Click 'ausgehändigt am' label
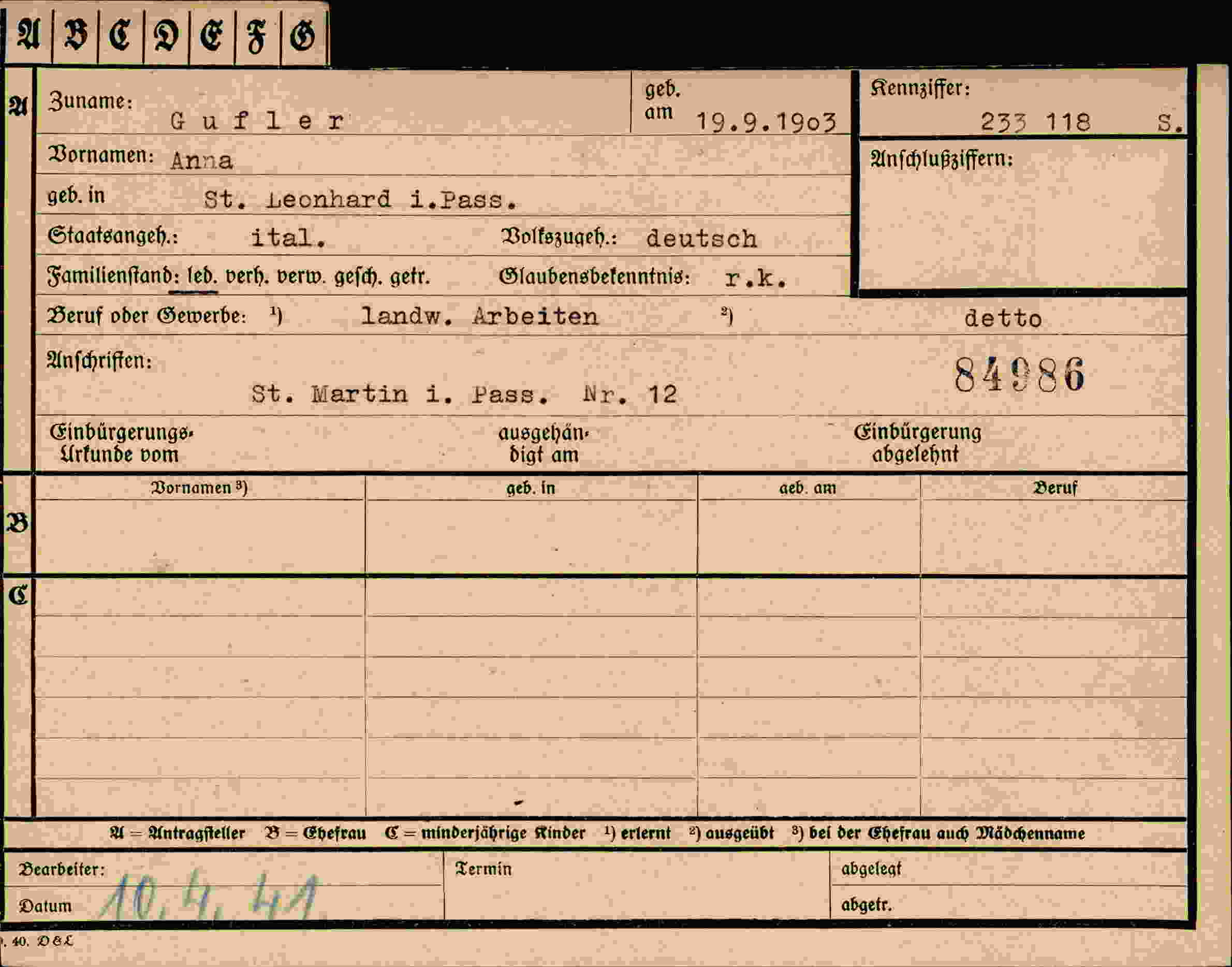The width and height of the screenshot is (1232, 967). coord(544,443)
